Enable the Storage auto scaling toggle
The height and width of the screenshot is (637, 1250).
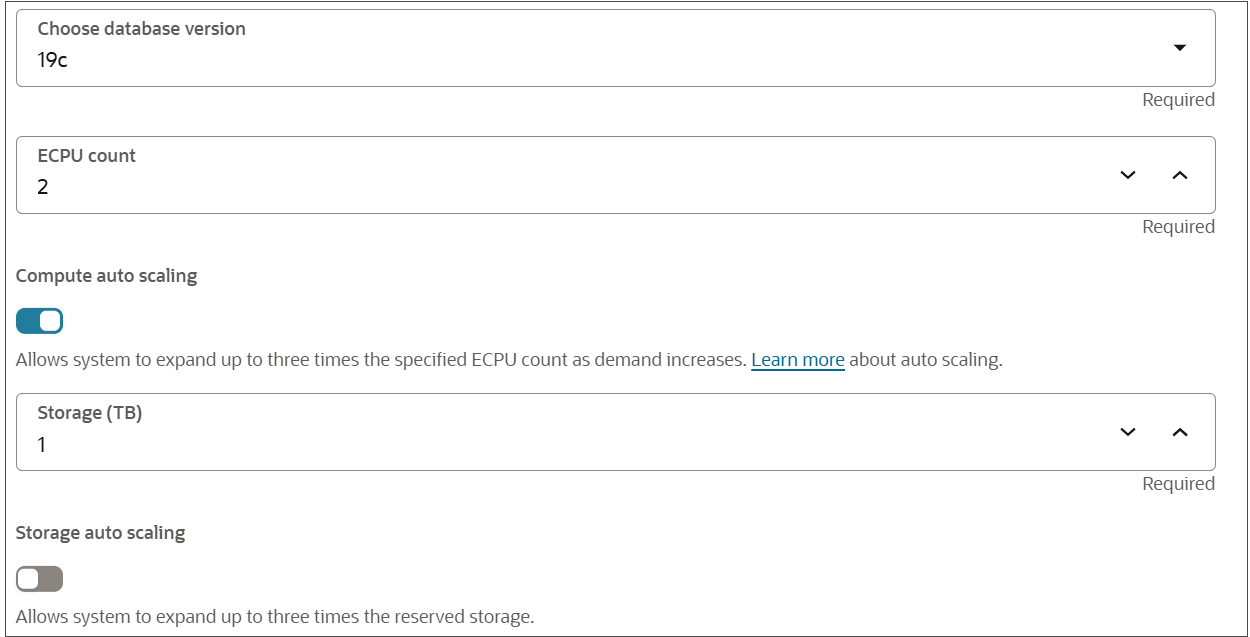click(40, 579)
